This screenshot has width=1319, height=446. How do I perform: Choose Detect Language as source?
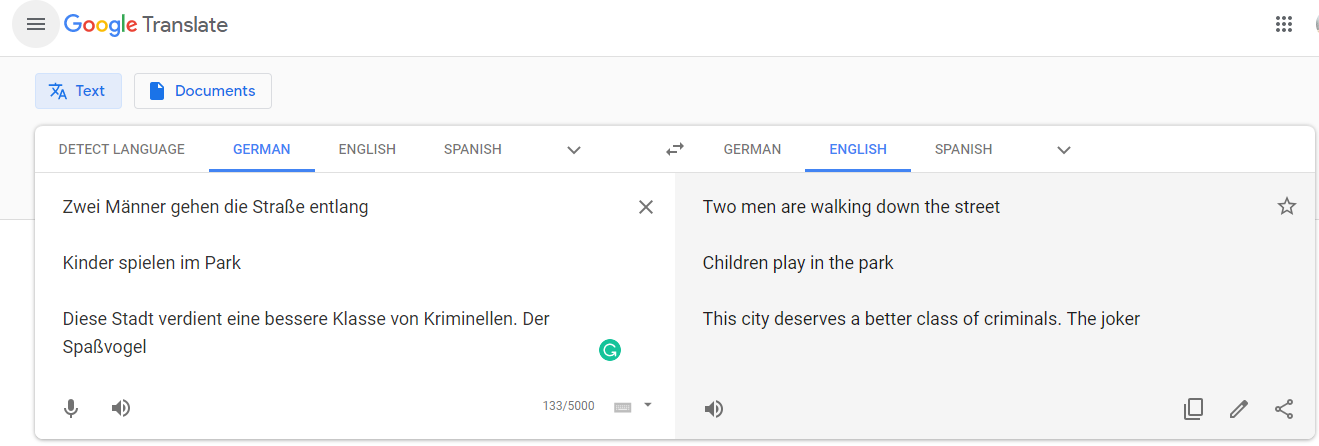(x=122, y=149)
